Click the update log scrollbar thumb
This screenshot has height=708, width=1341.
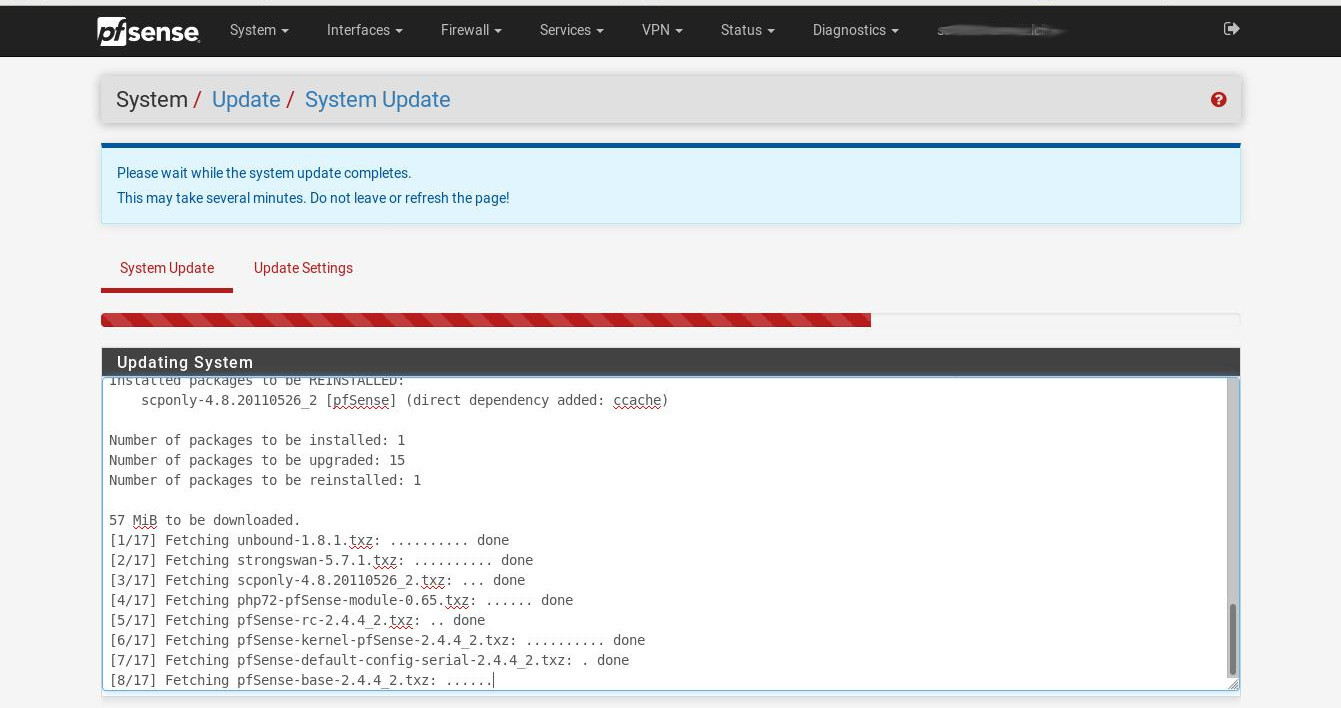1232,640
